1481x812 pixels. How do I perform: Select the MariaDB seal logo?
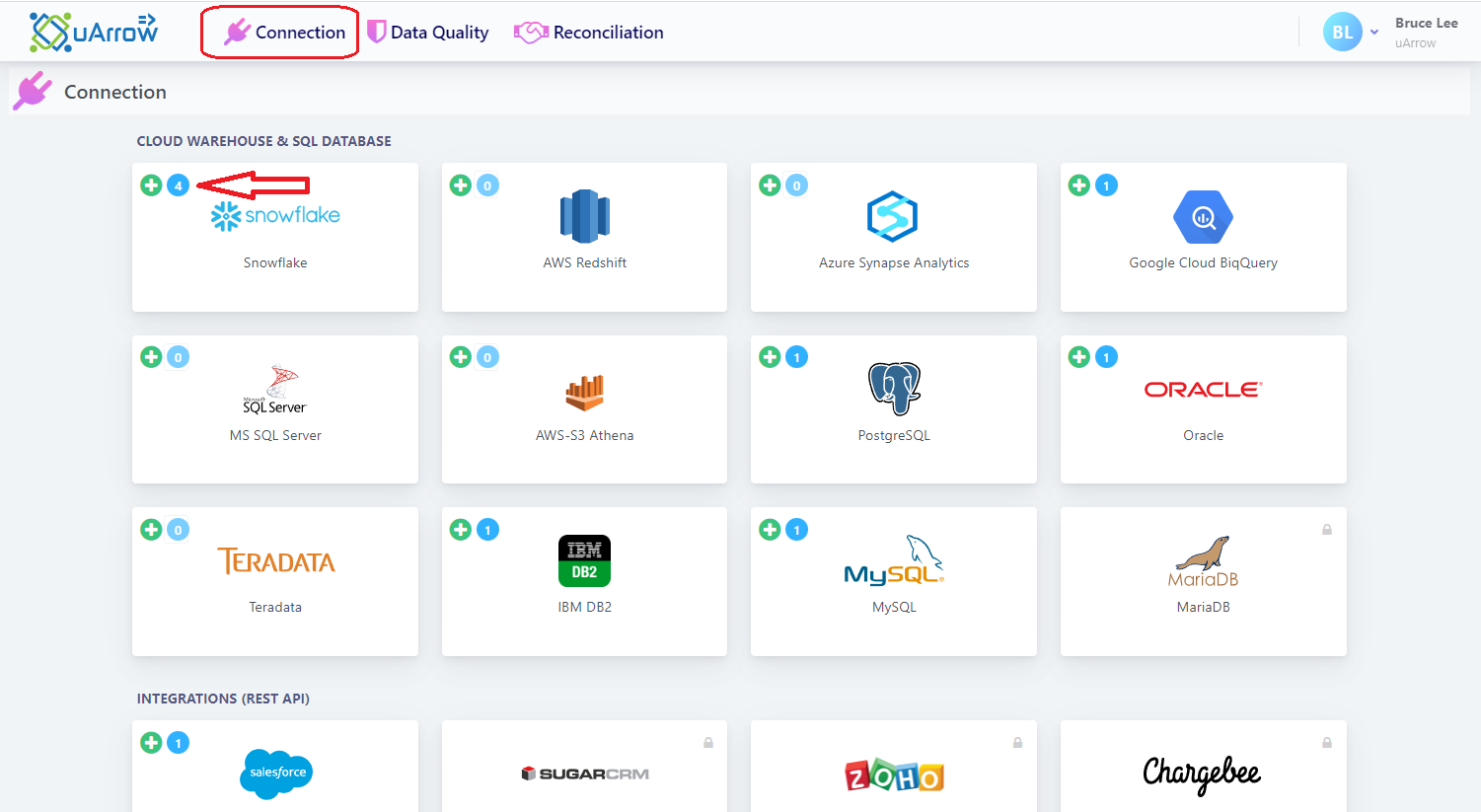(1203, 562)
